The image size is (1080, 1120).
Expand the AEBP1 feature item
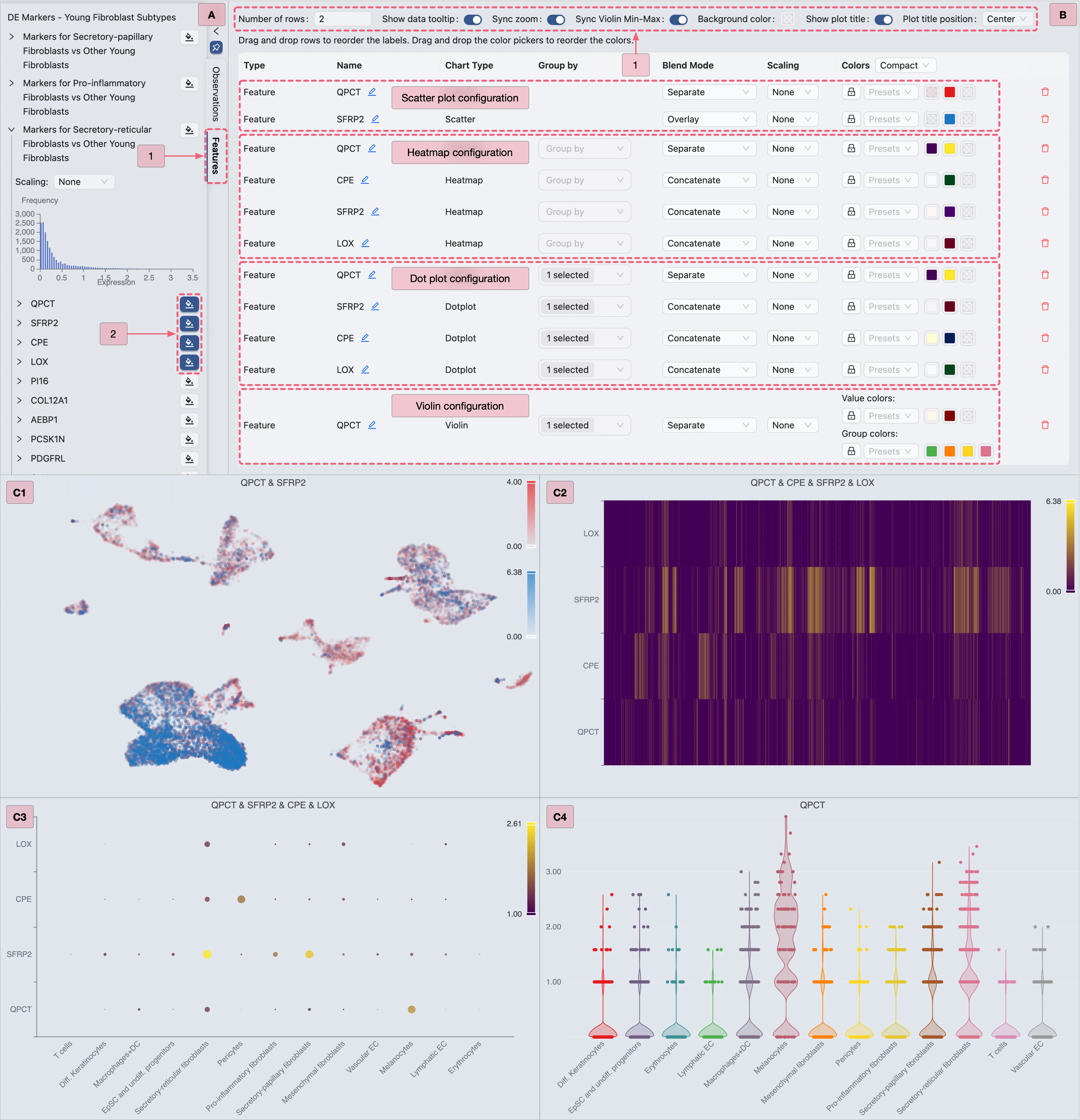click(x=20, y=420)
